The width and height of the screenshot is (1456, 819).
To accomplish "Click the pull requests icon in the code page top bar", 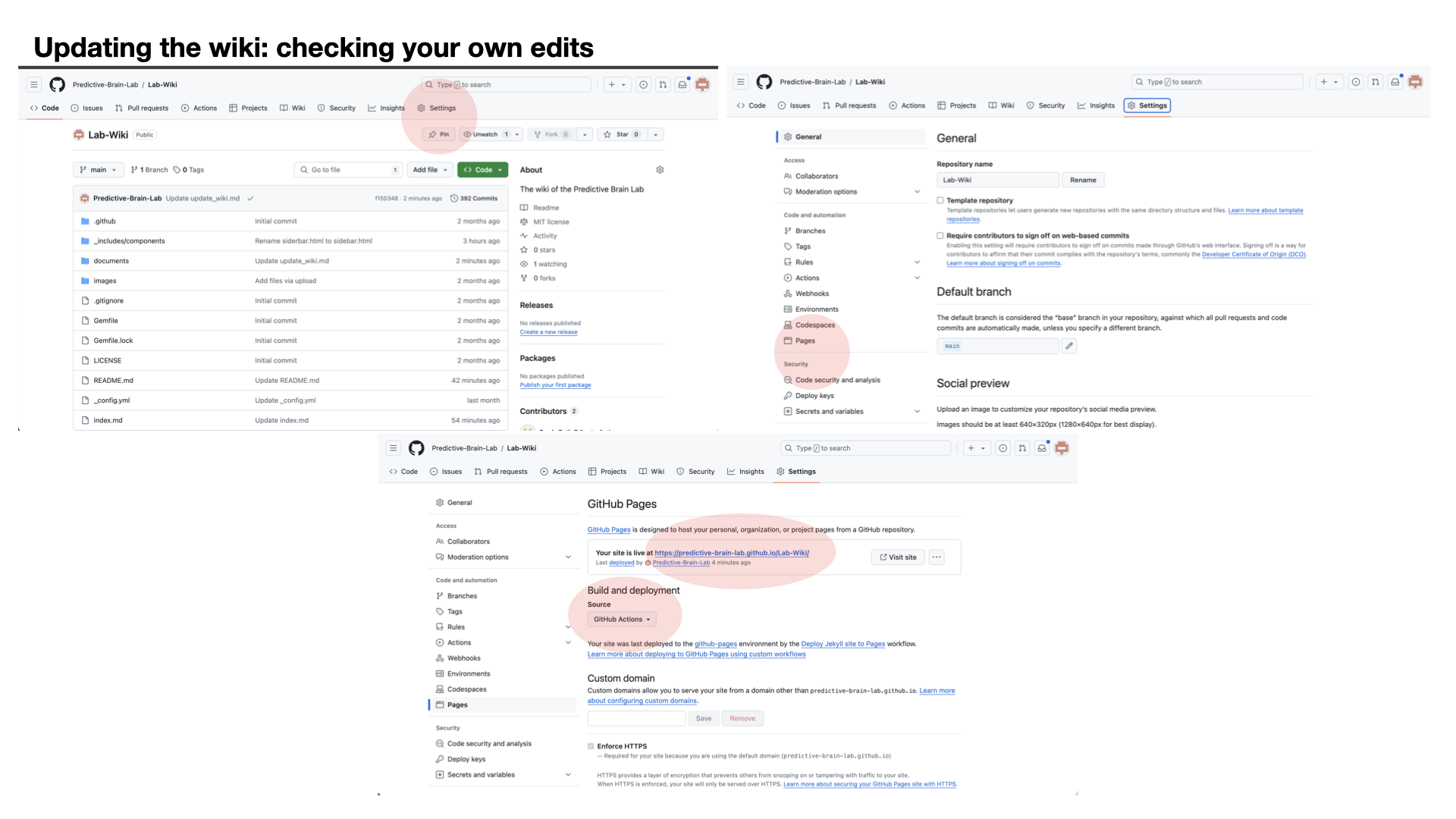I will [x=663, y=85].
